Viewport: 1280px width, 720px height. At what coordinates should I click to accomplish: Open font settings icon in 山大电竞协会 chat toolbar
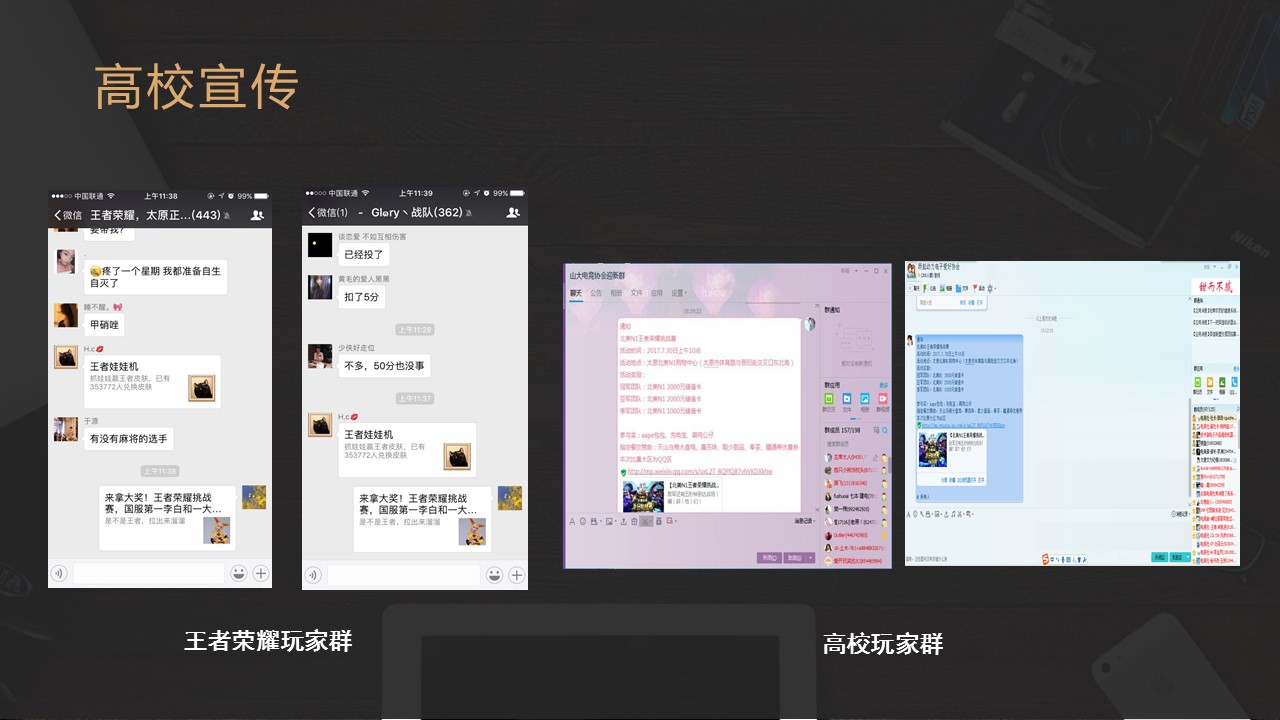[x=572, y=521]
